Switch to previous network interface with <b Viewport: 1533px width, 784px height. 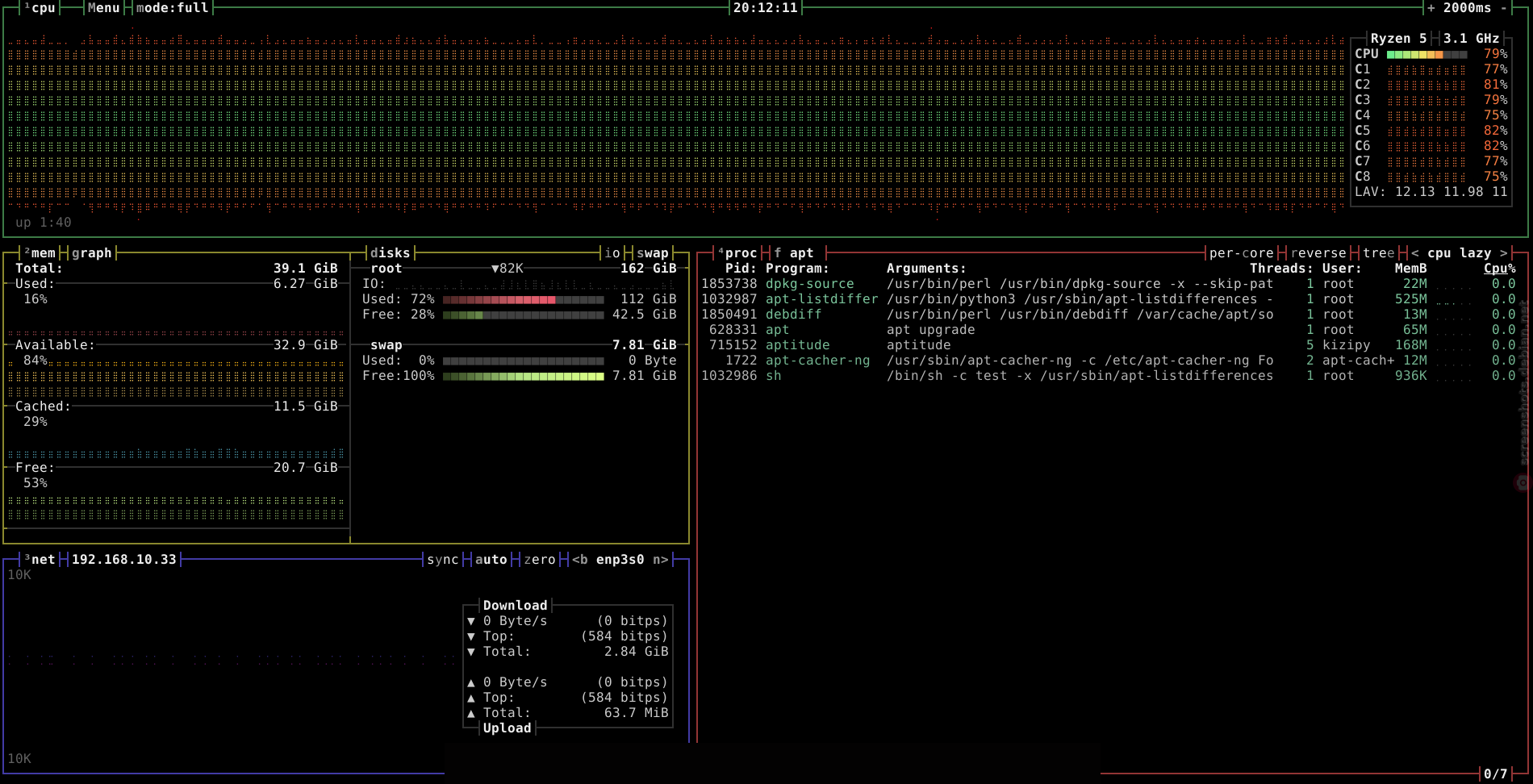[x=579, y=560]
